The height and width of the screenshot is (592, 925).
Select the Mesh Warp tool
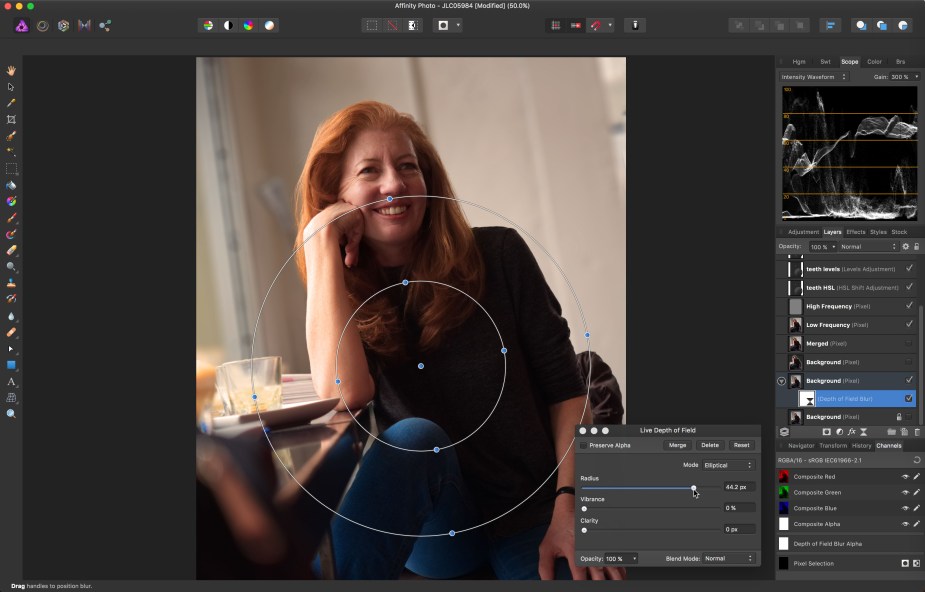[x=11, y=397]
